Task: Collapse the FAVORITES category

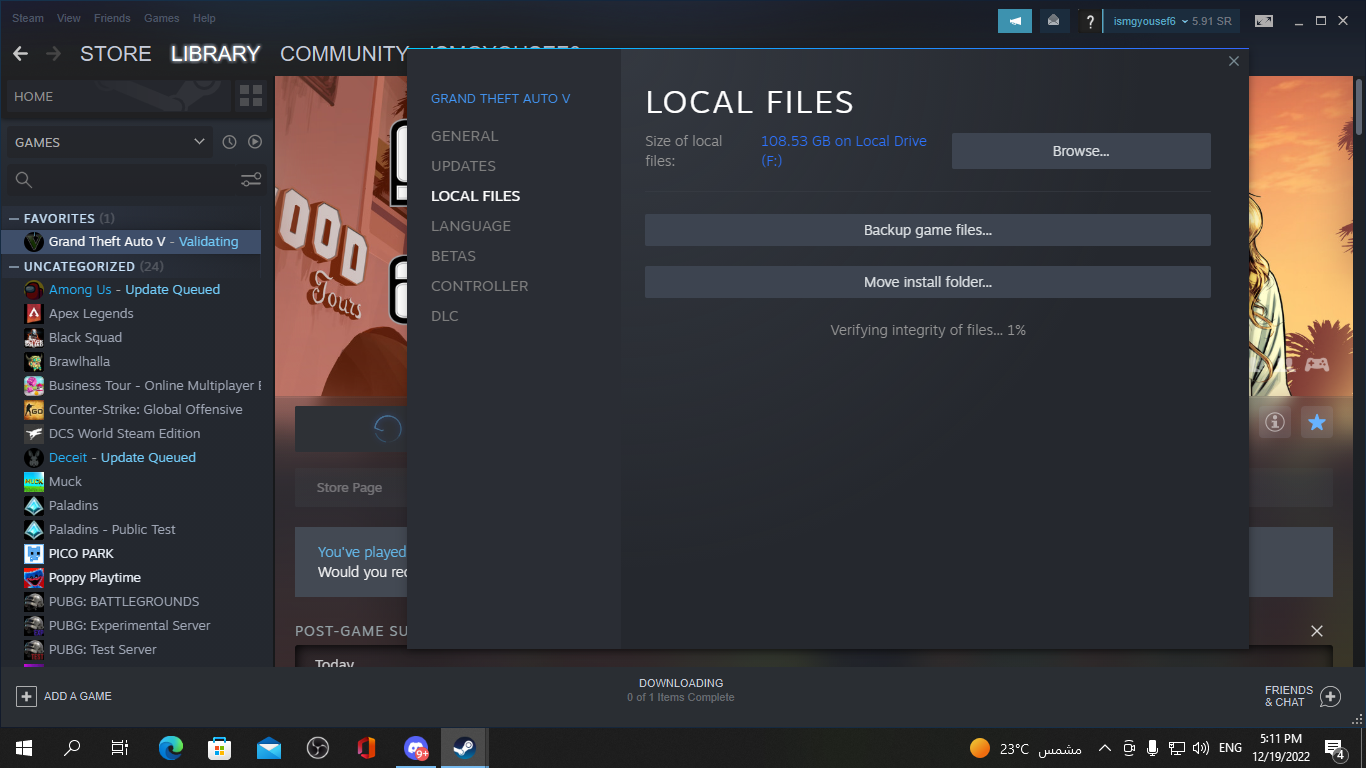Action: pyautogui.click(x=14, y=218)
